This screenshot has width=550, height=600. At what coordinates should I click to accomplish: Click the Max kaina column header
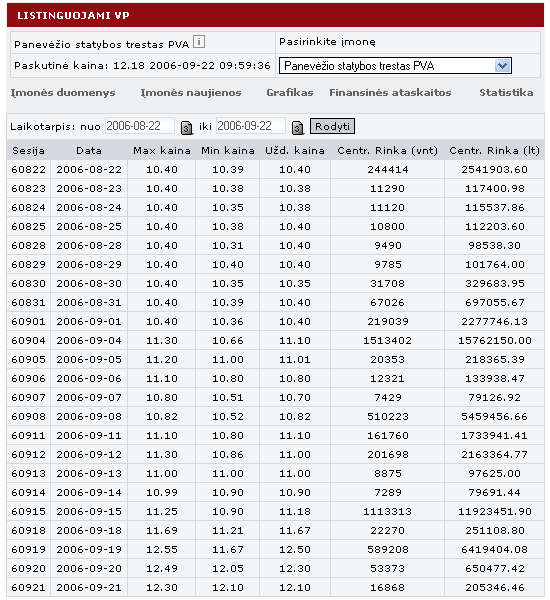click(162, 151)
